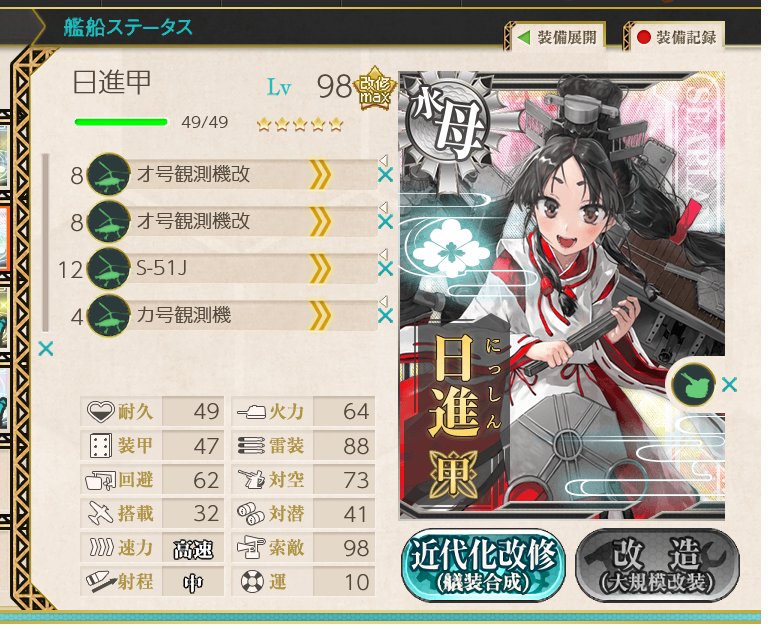Unequip all items with bottom-left X icon
The width and height of the screenshot is (771, 629).
coord(46,349)
